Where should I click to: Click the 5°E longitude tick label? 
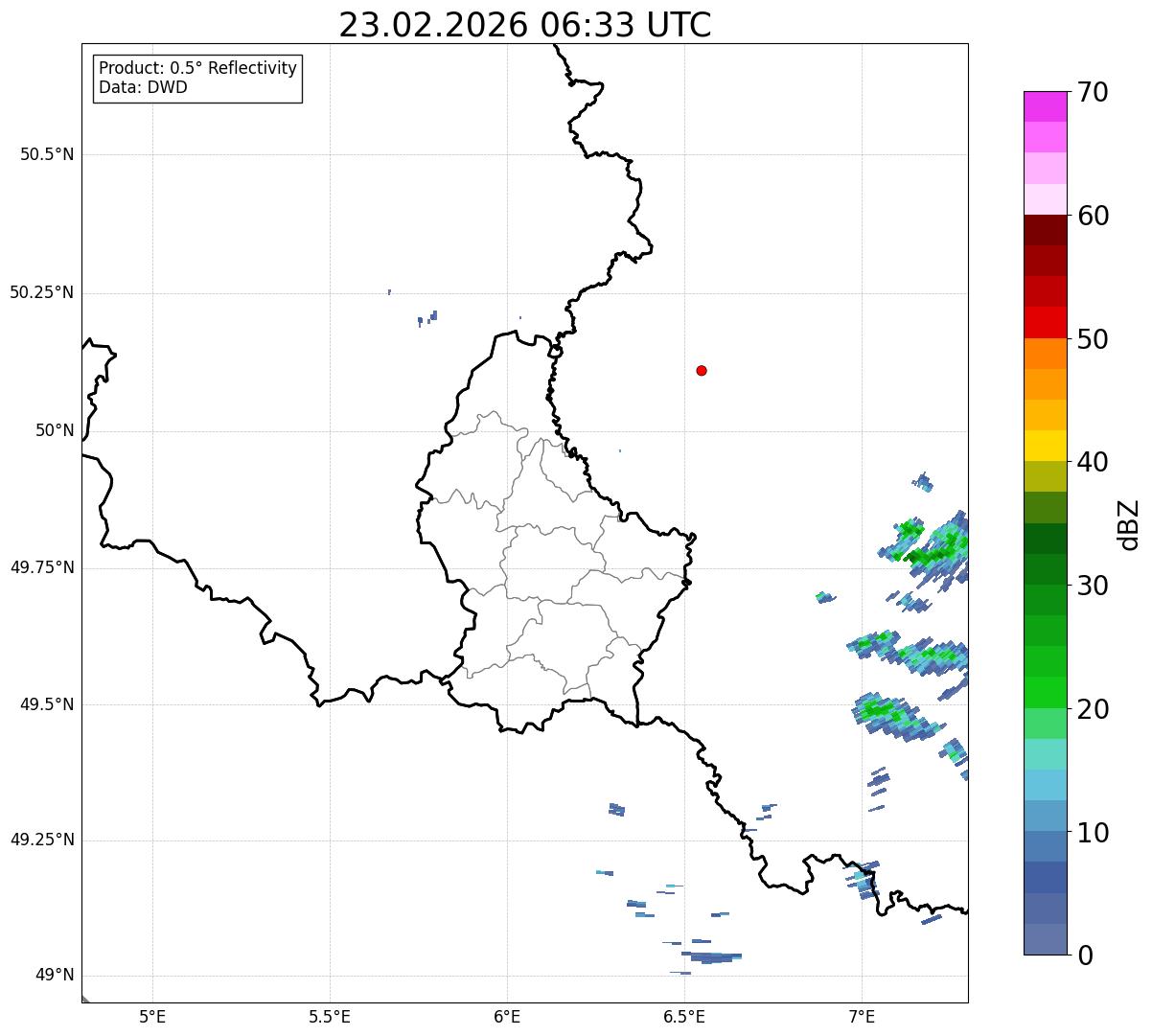[152, 1017]
